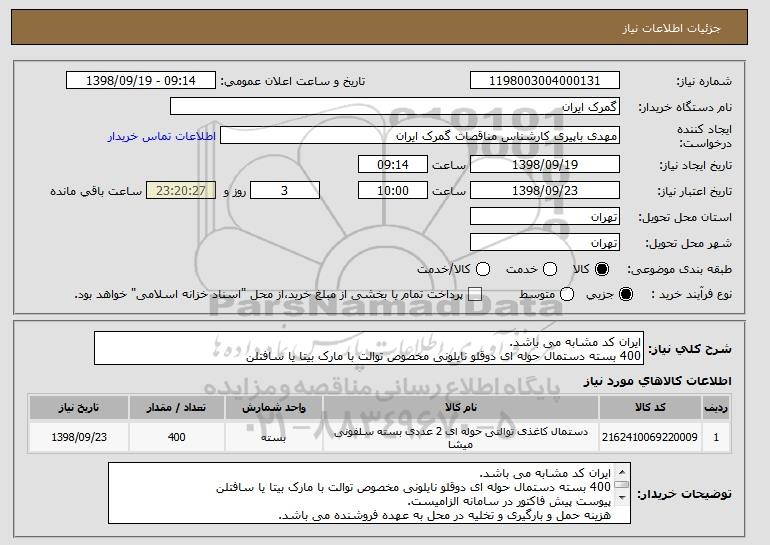Click the تعداد / مقدار column header
The width and height of the screenshot is (770, 545).
pos(176,408)
